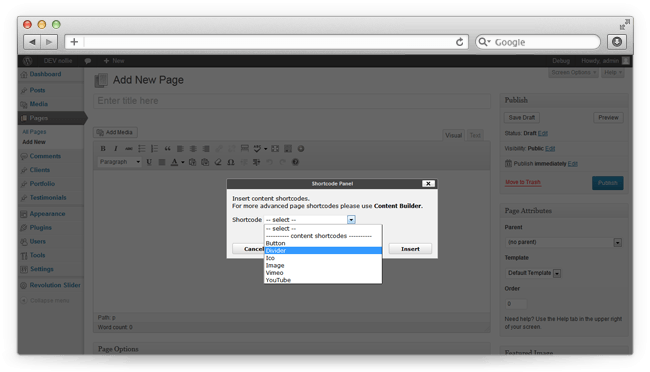Screen dimensions: 650x372
Task: Paste from Word
Action: [x=205, y=162]
